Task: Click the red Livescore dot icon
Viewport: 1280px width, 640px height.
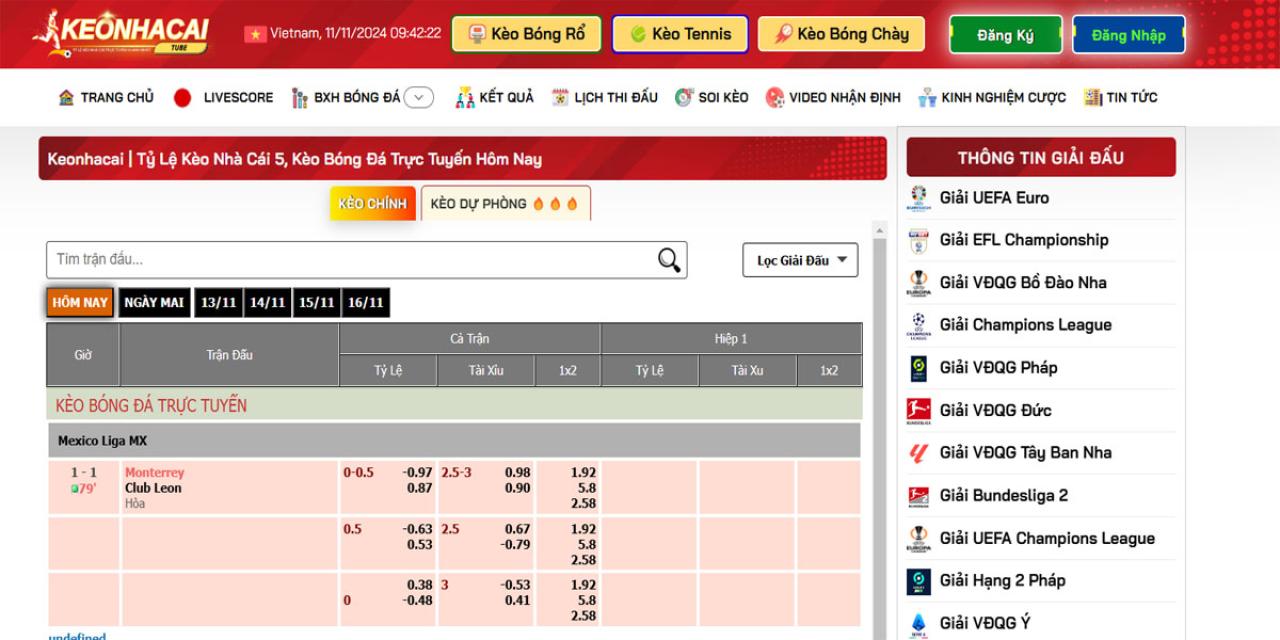Action: coord(182,97)
